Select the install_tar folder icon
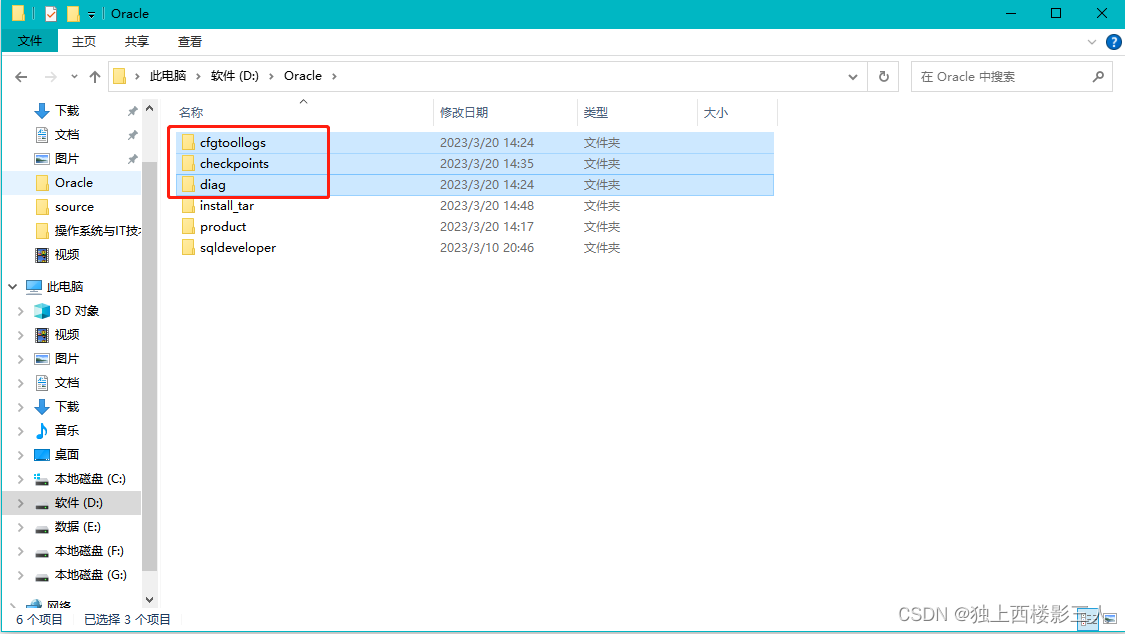This screenshot has width=1125, height=634. pyautogui.click(x=188, y=206)
